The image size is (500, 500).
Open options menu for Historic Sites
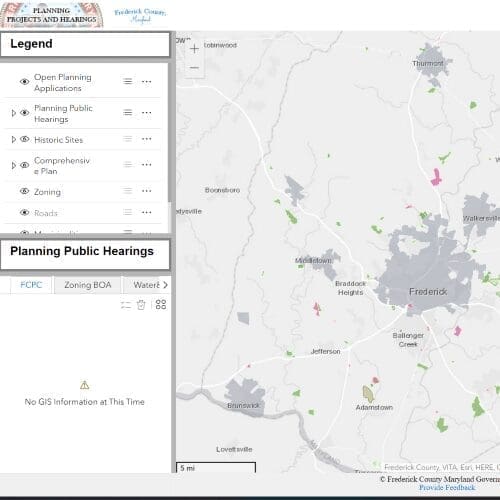tap(146, 139)
